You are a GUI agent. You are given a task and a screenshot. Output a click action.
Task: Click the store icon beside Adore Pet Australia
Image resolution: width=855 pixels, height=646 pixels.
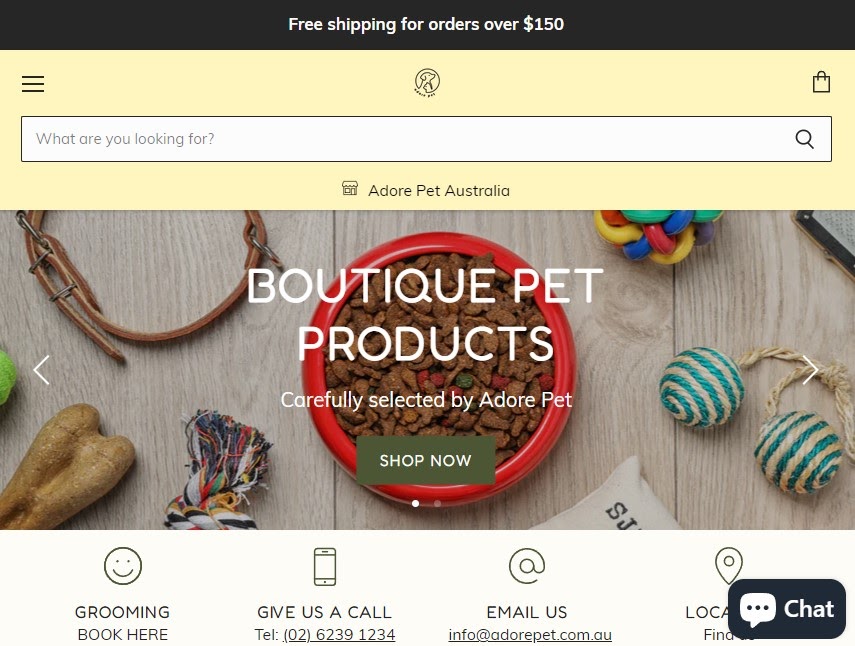tap(350, 189)
